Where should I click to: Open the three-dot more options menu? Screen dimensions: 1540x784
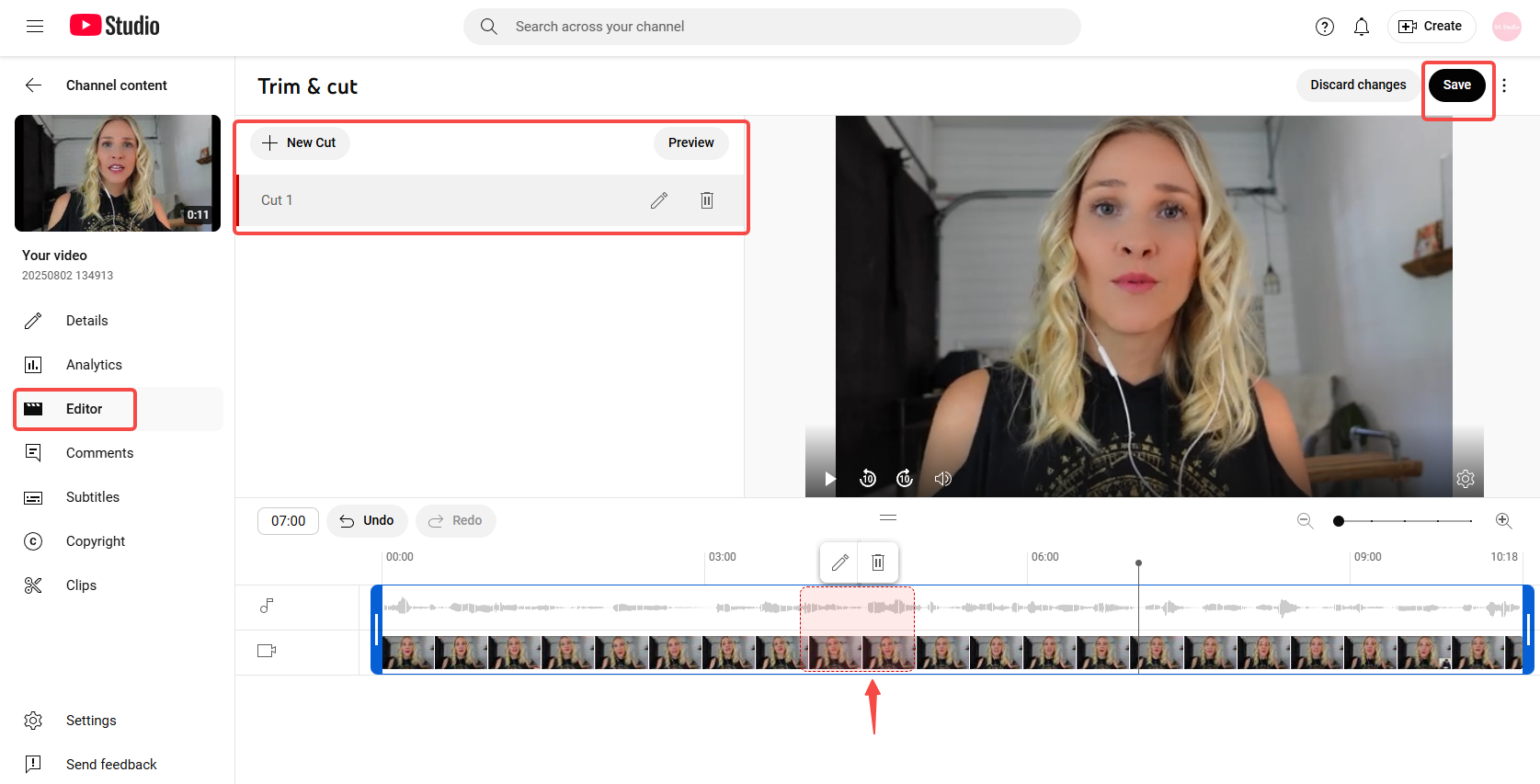pyautogui.click(x=1504, y=85)
